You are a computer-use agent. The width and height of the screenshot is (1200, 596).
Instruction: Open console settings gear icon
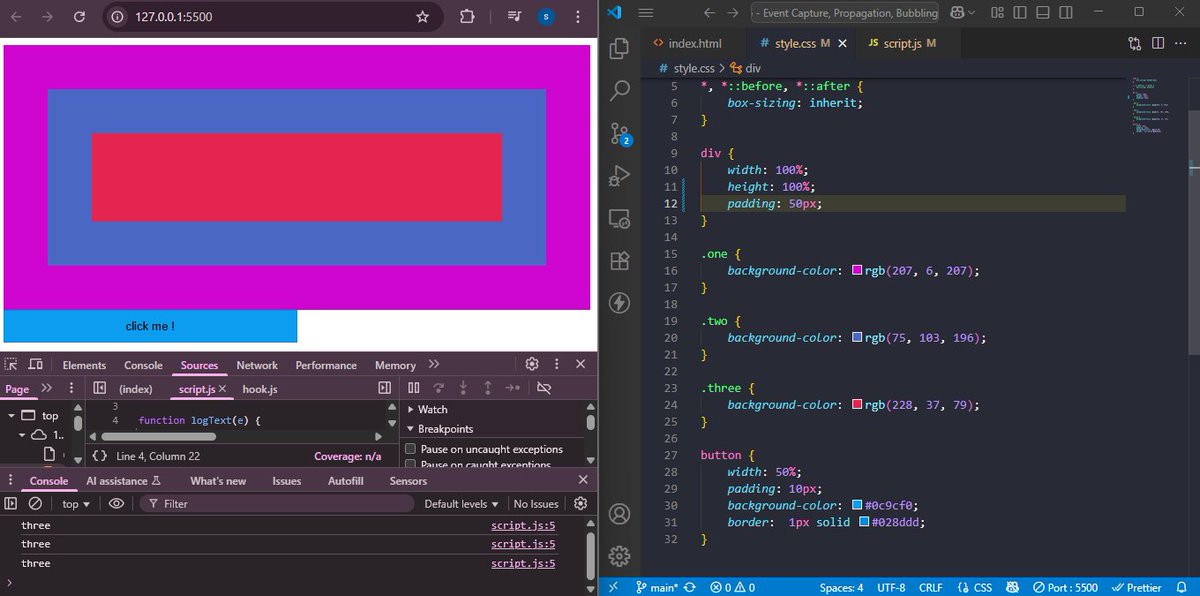(580, 504)
